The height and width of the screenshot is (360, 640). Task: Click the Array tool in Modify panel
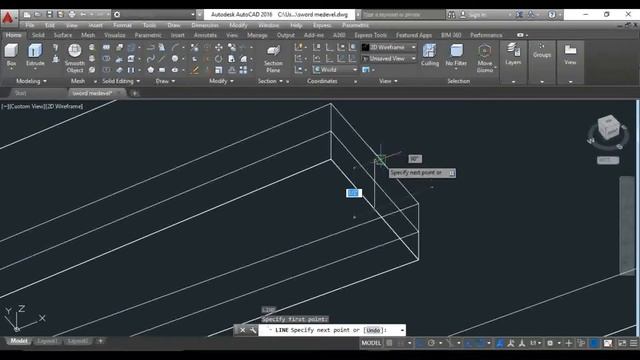243,70
